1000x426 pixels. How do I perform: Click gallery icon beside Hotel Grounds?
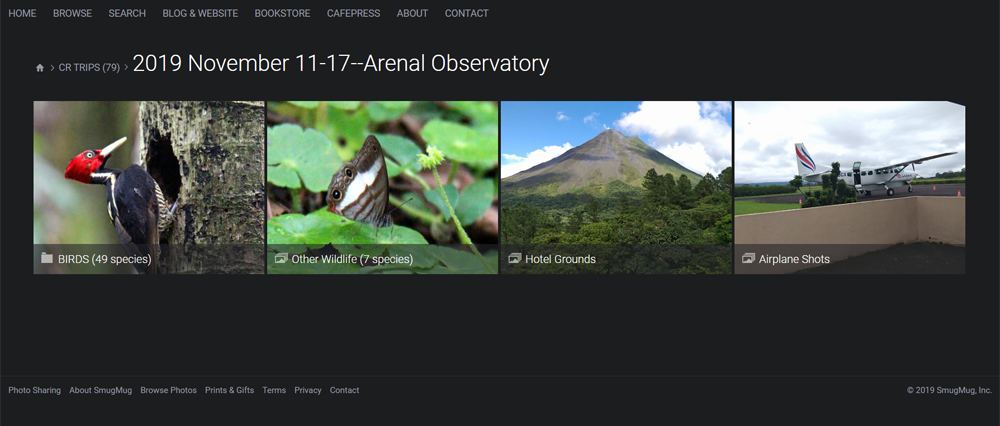(515, 258)
